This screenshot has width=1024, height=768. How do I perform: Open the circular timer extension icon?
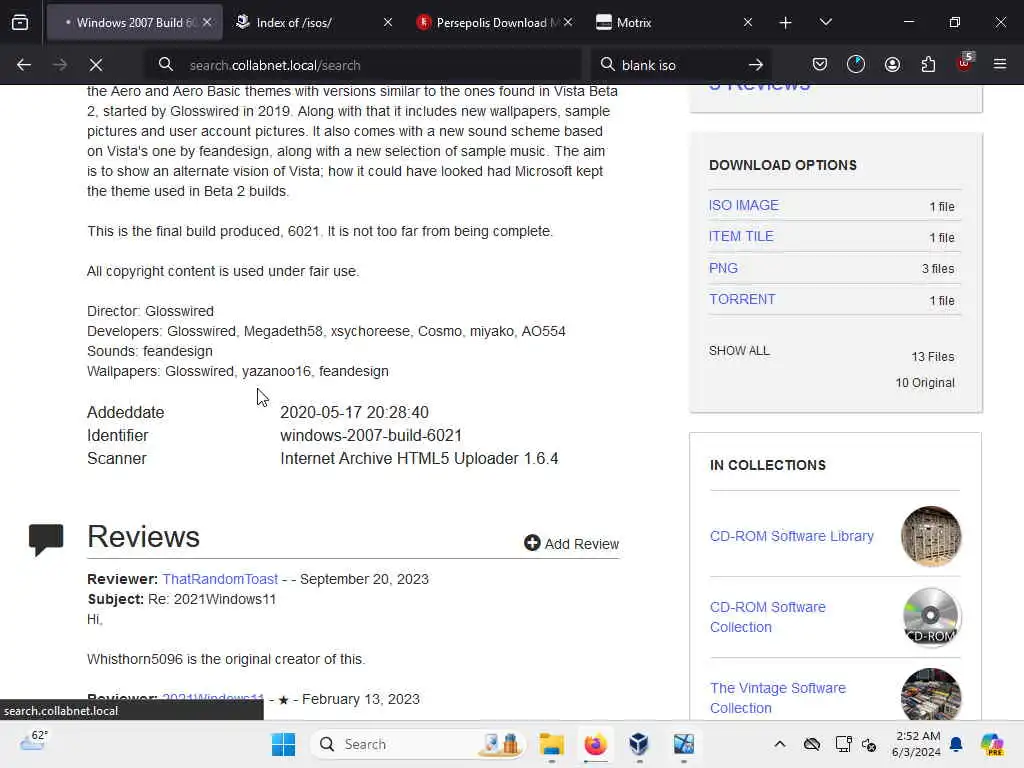click(856, 64)
